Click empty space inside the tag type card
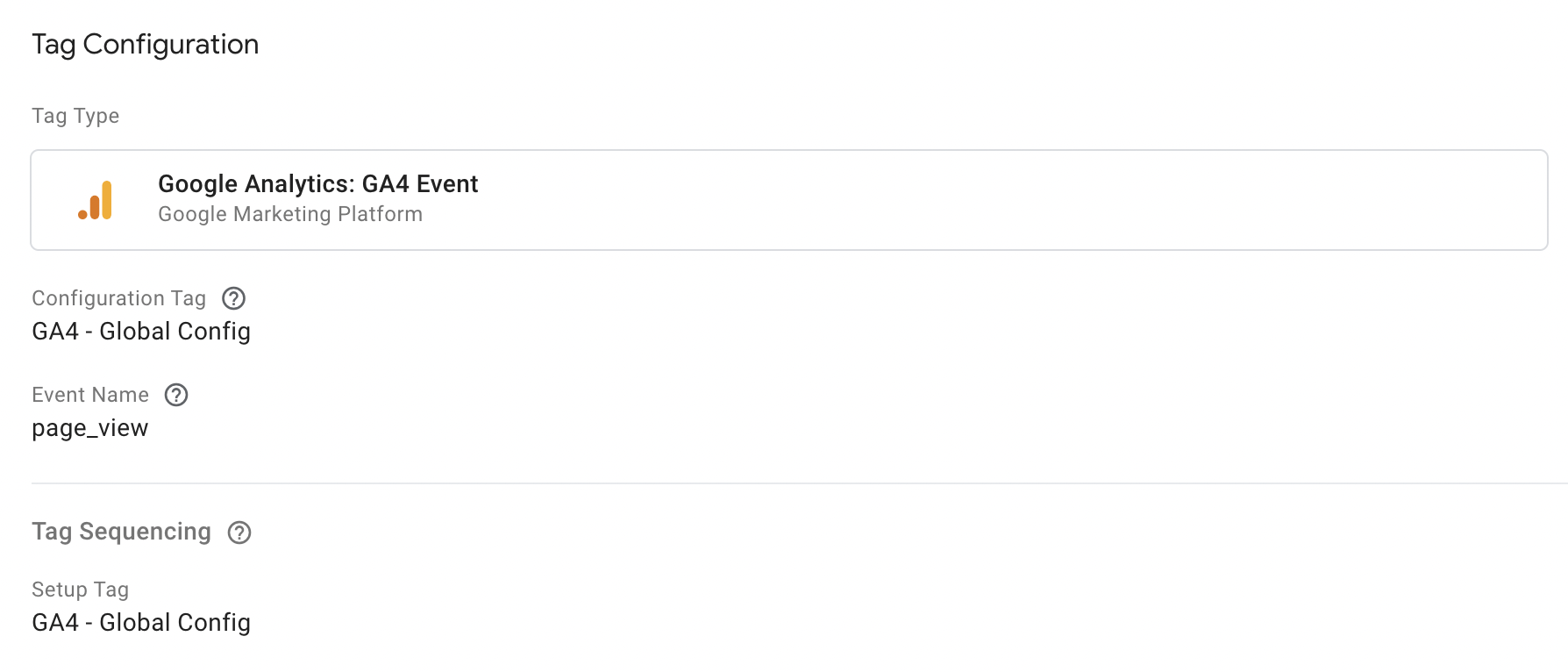 point(965,200)
